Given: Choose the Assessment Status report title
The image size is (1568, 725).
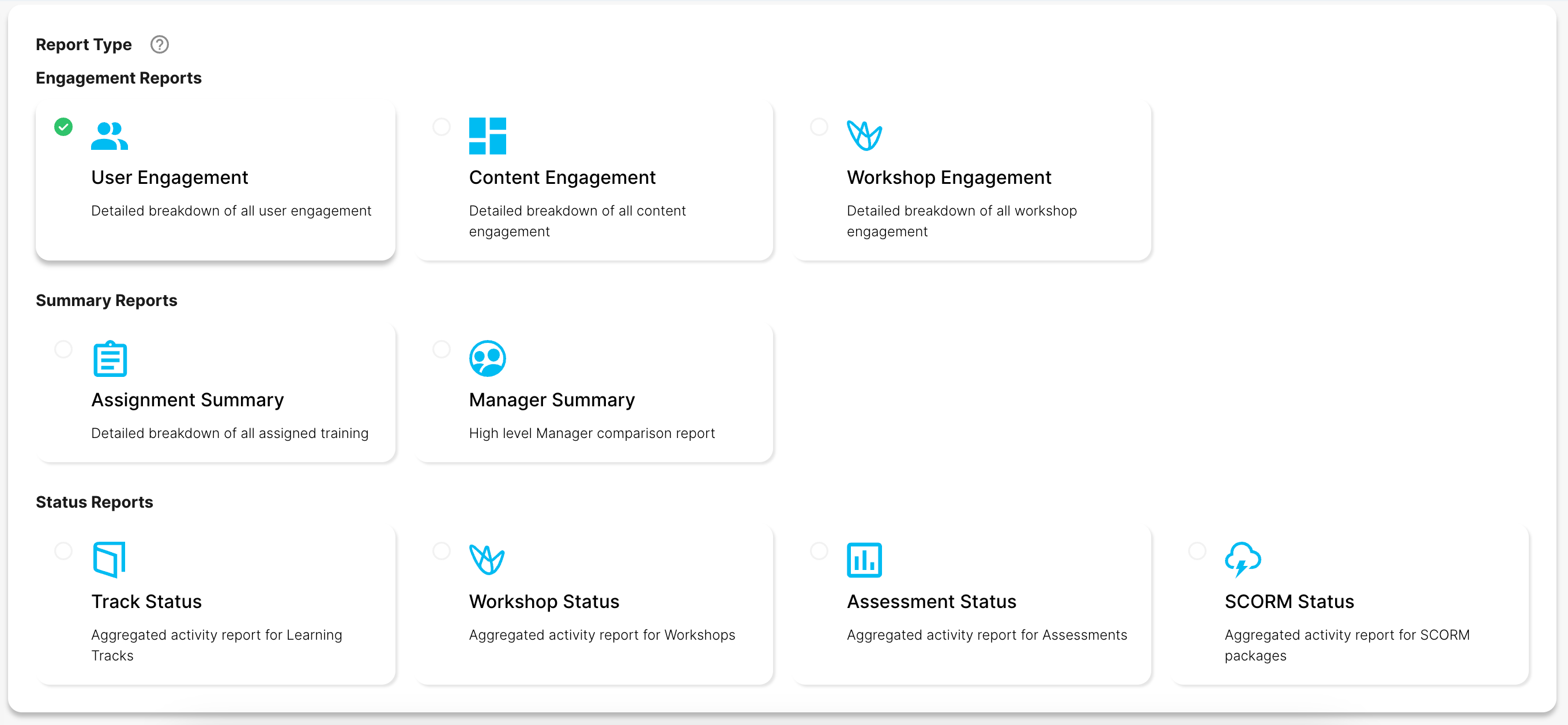Looking at the screenshot, I should click(932, 602).
